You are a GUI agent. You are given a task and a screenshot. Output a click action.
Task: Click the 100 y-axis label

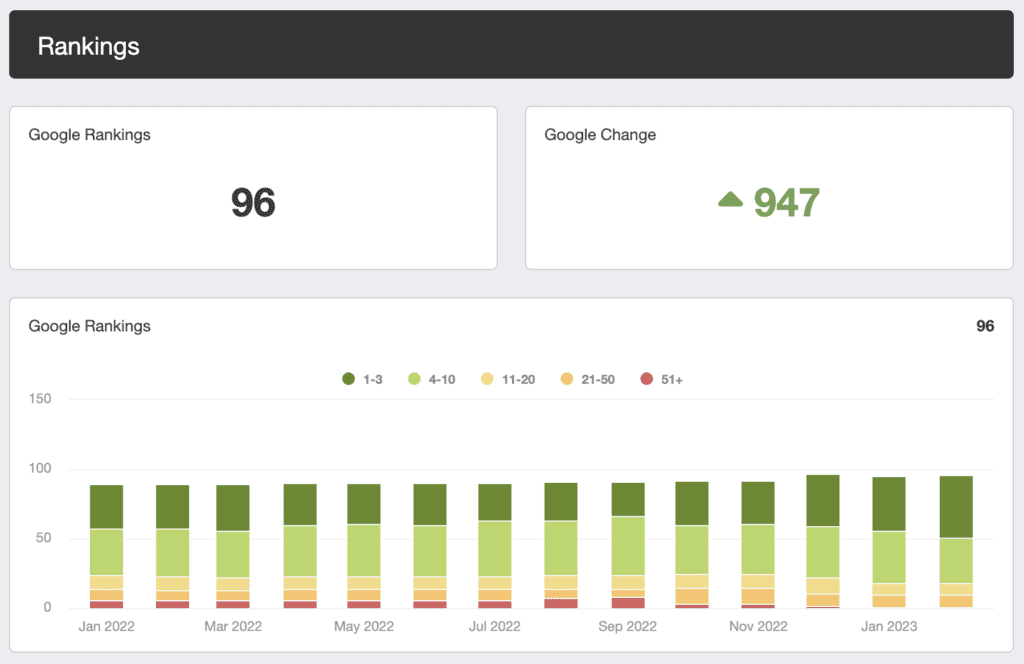40,468
